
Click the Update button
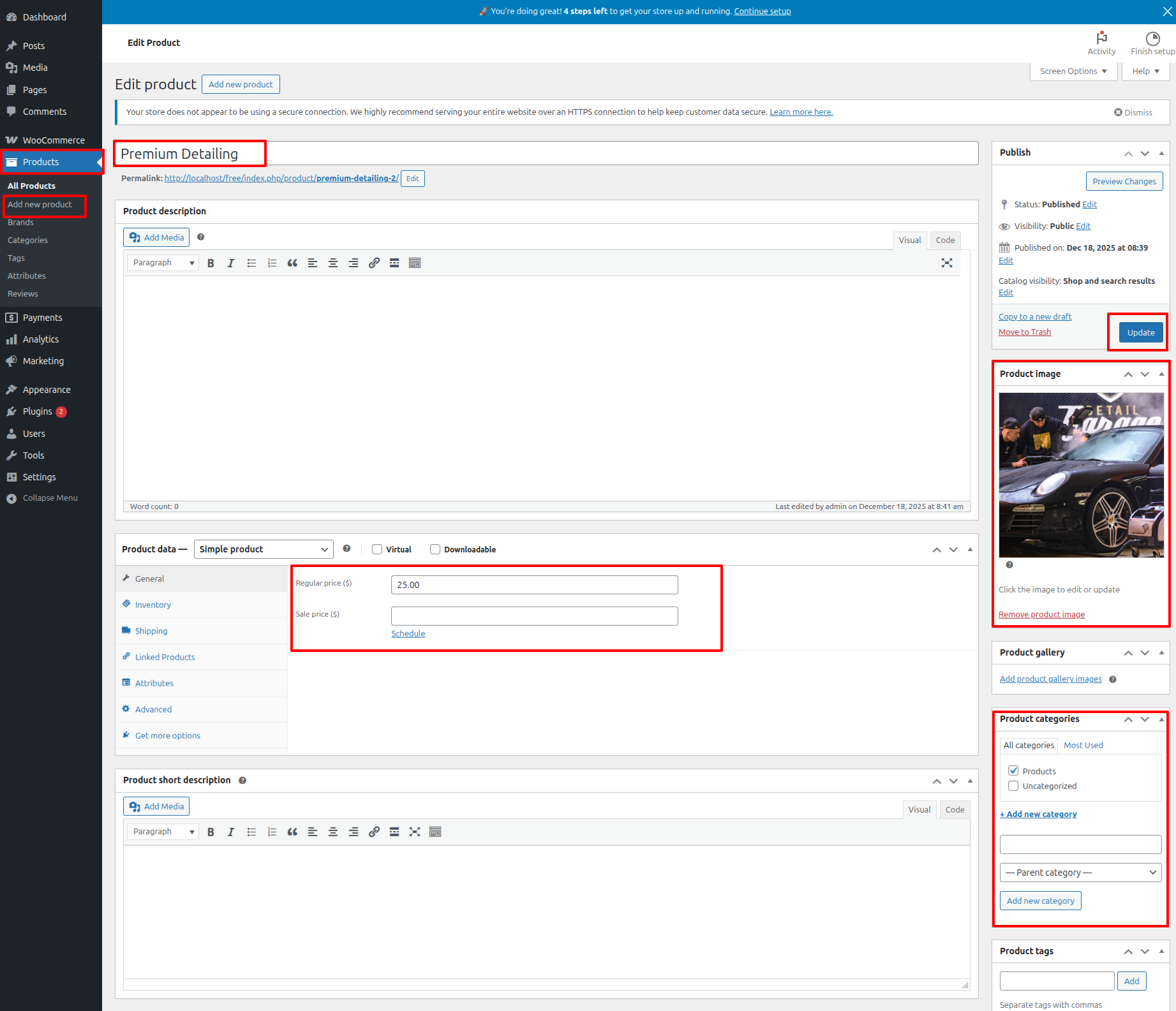(1140, 332)
